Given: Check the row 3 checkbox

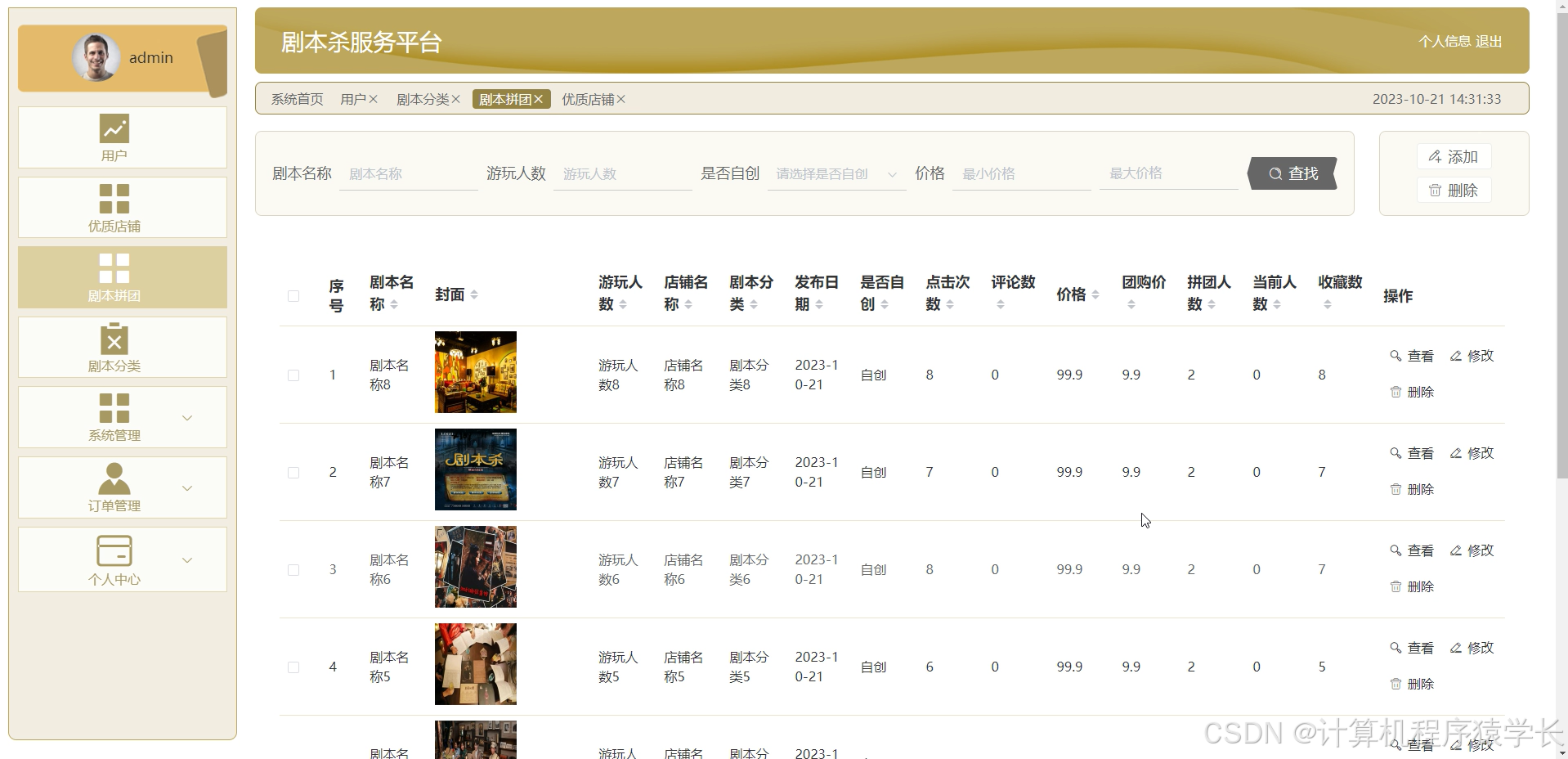Looking at the screenshot, I should pos(293,570).
